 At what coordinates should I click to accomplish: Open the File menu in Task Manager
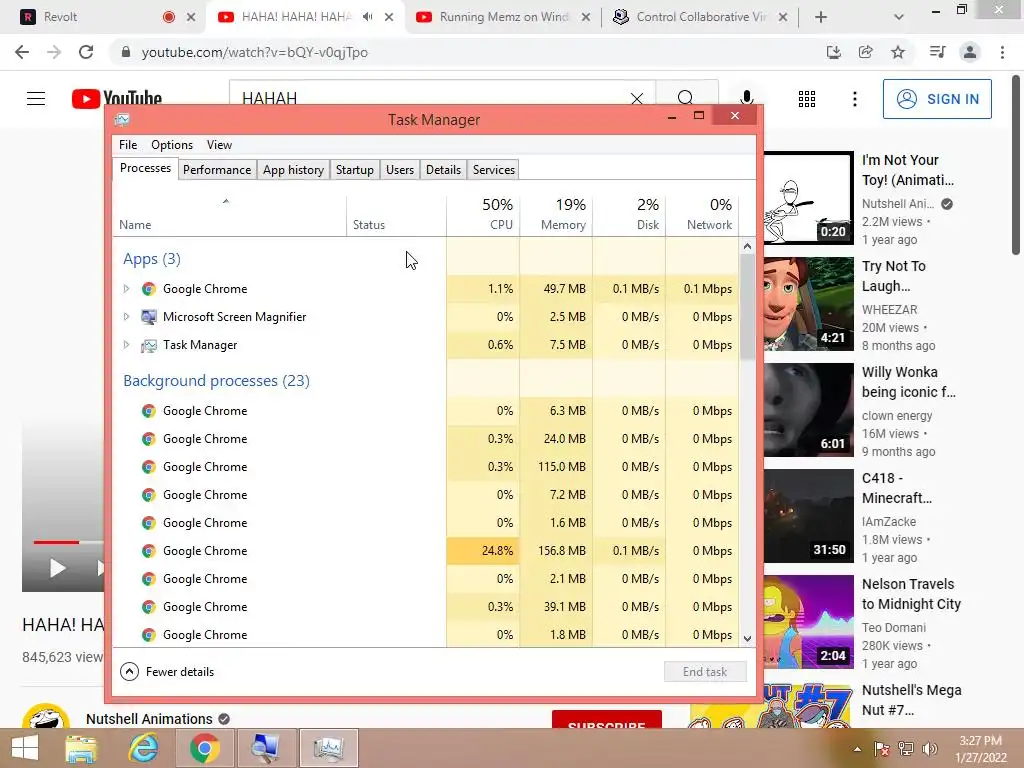(128, 145)
